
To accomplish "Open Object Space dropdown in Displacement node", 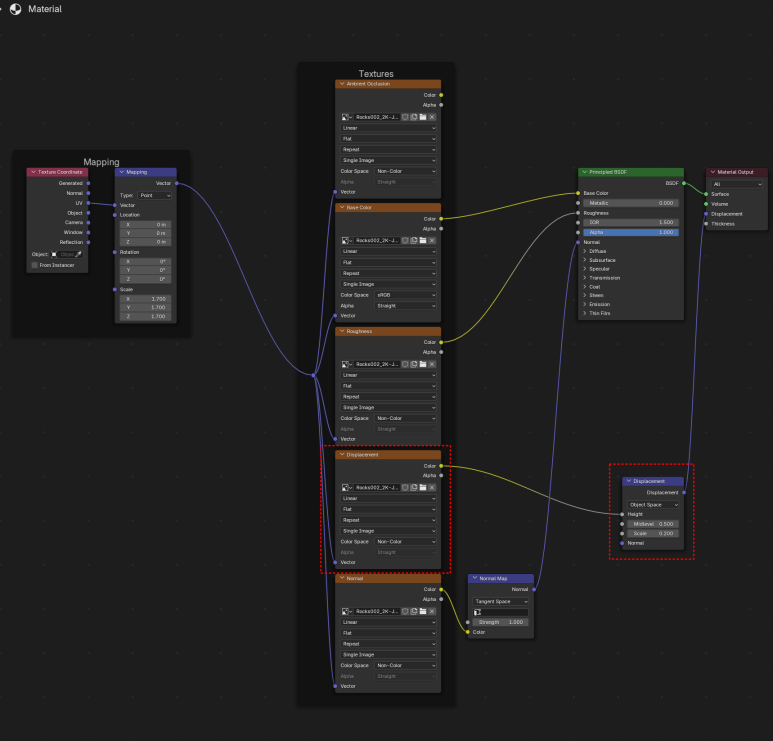I will point(653,505).
